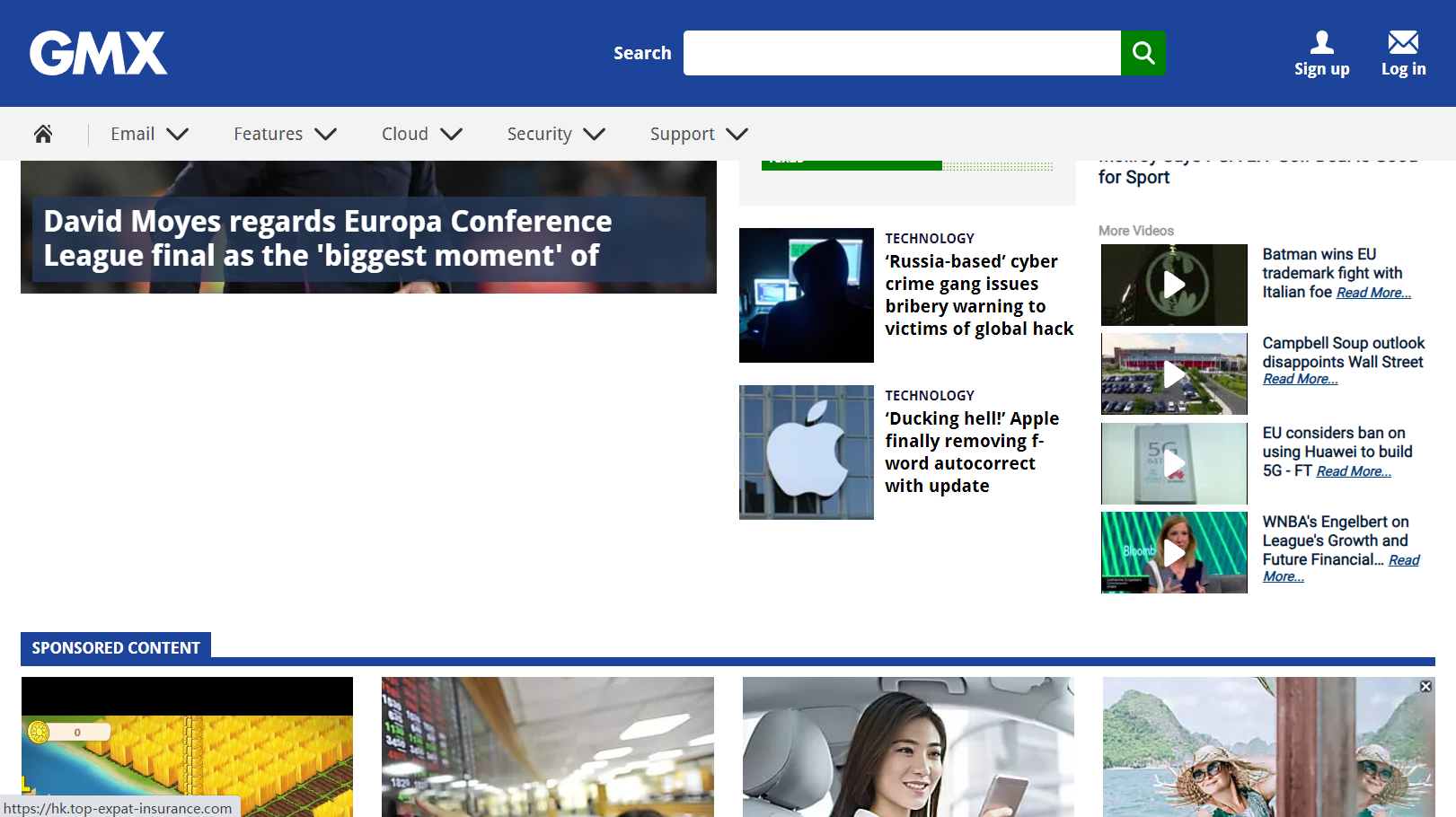Open the Security menu item
Image resolution: width=1456 pixels, height=817 pixels.
[540, 134]
